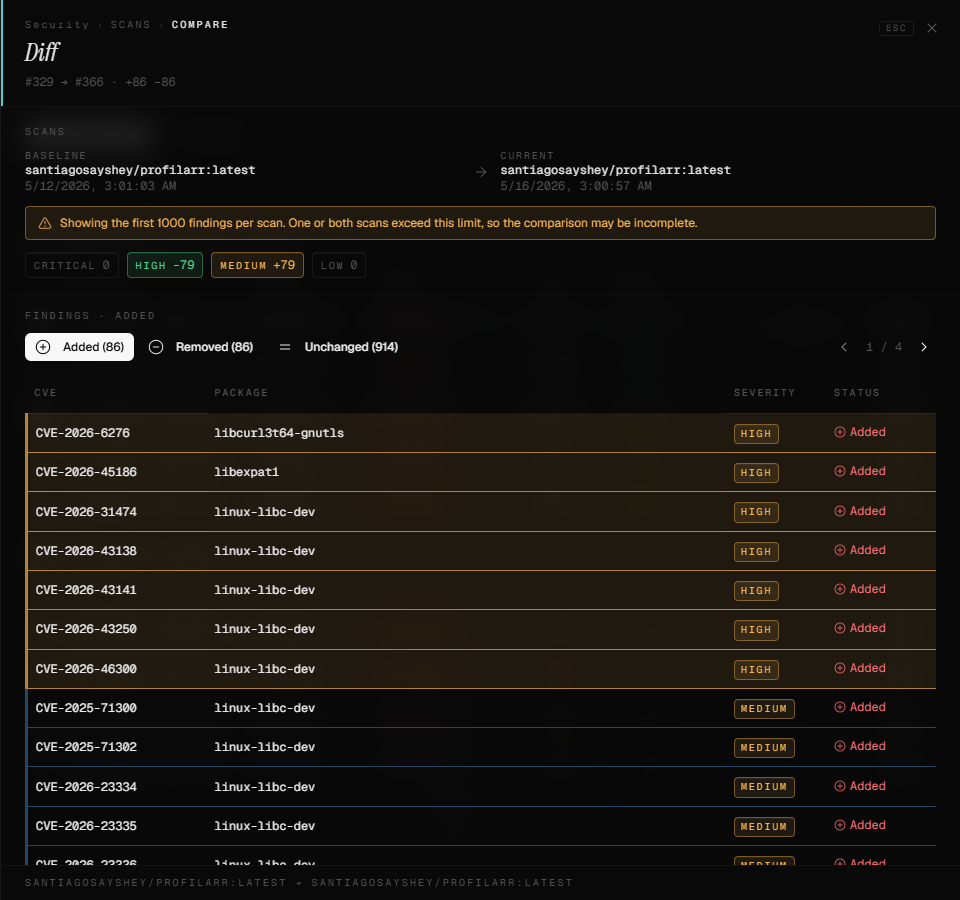Open CVE-2026-23334 finding

pyautogui.click(x=481, y=787)
